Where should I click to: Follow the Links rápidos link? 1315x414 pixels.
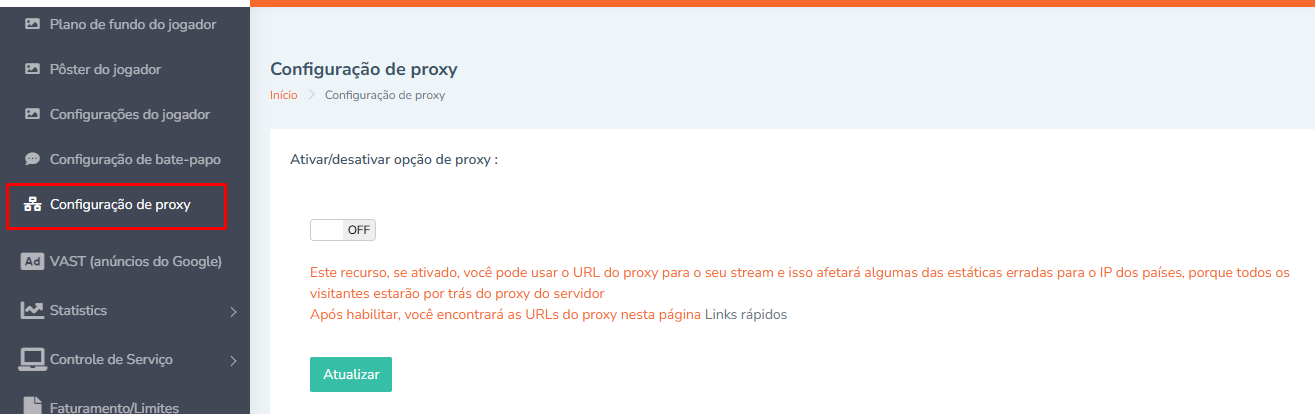[x=746, y=314]
